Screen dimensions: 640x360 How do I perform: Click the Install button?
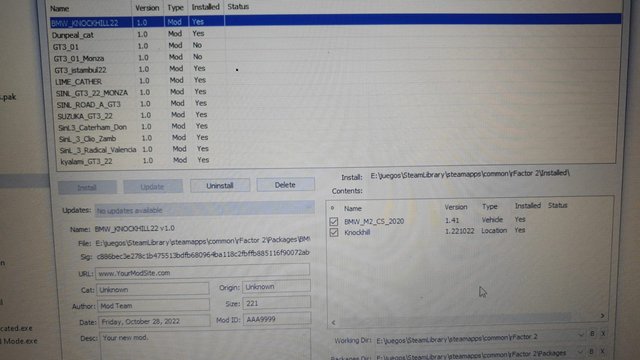87,187
